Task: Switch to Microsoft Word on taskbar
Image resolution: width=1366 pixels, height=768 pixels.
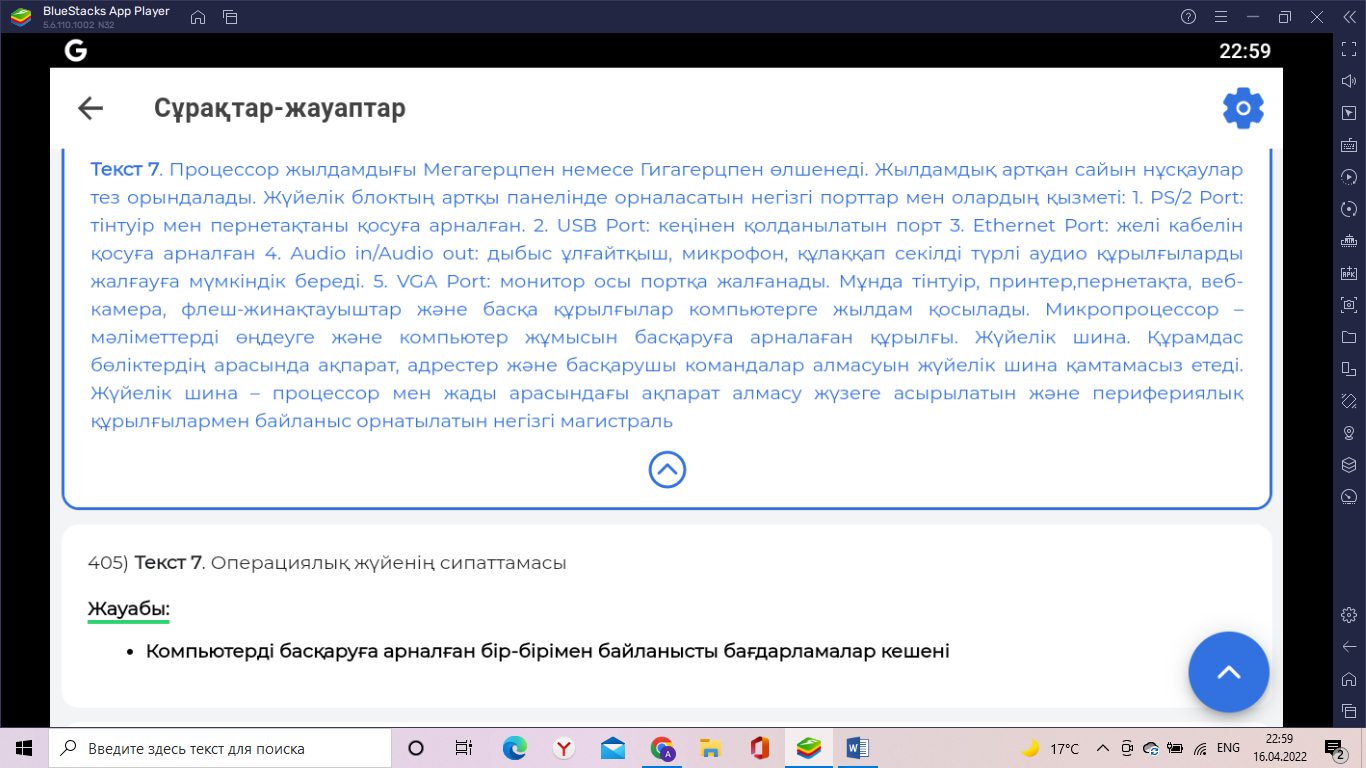Action: [x=858, y=748]
